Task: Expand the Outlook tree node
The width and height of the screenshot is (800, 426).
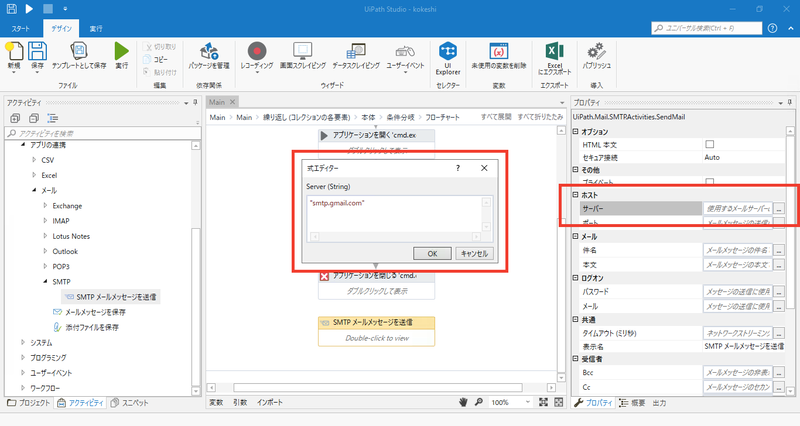Action: pos(45,251)
